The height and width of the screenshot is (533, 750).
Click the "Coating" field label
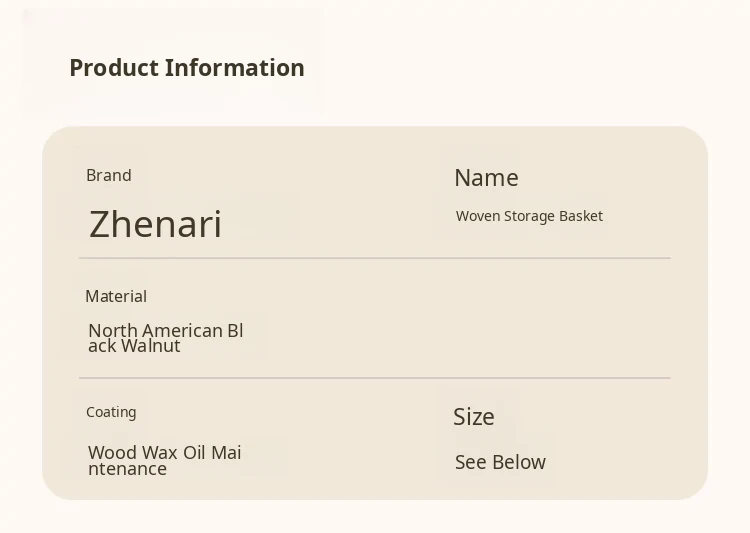click(111, 412)
